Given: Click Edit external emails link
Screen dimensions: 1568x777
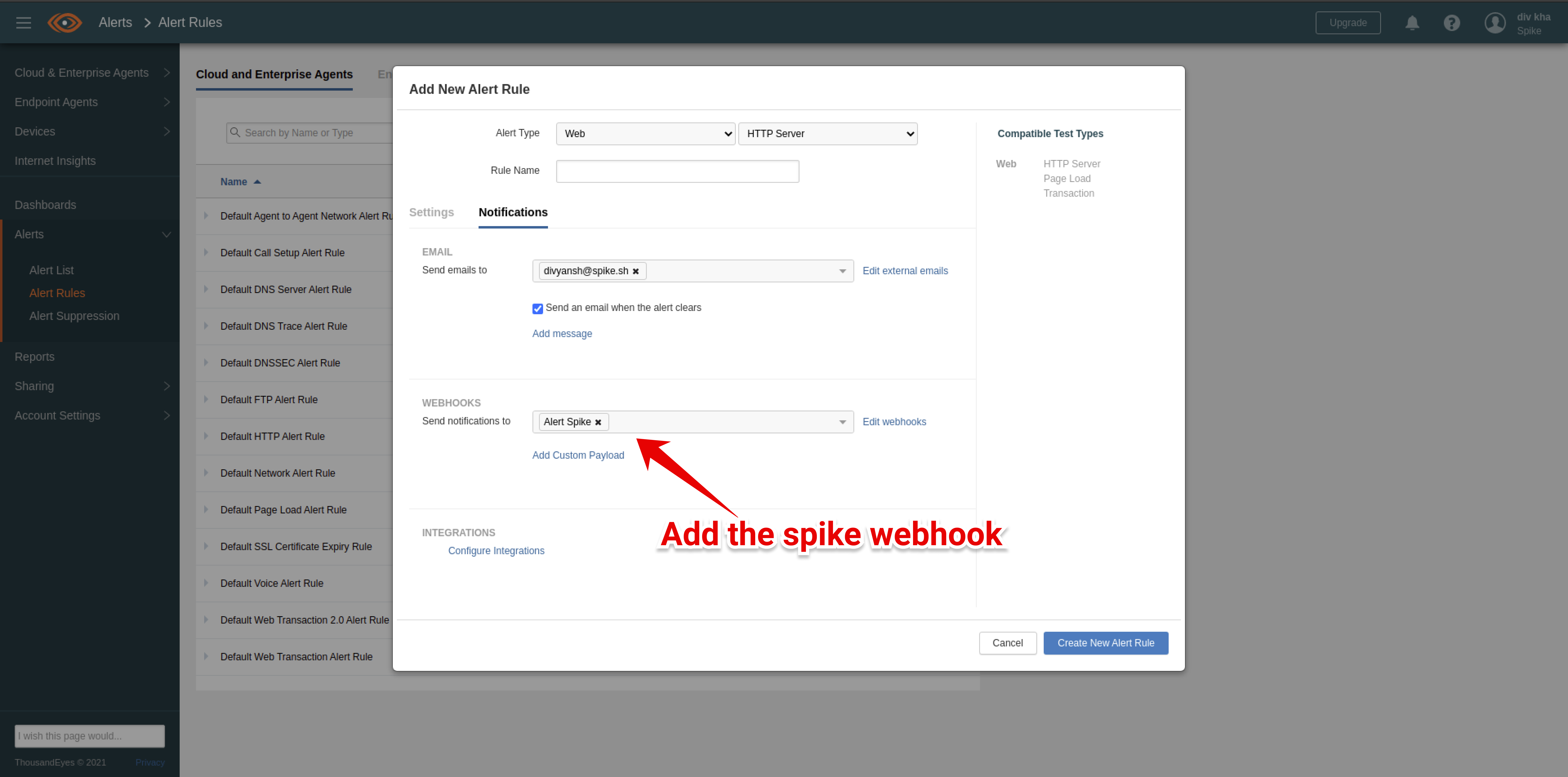Looking at the screenshot, I should coord(905,271).
